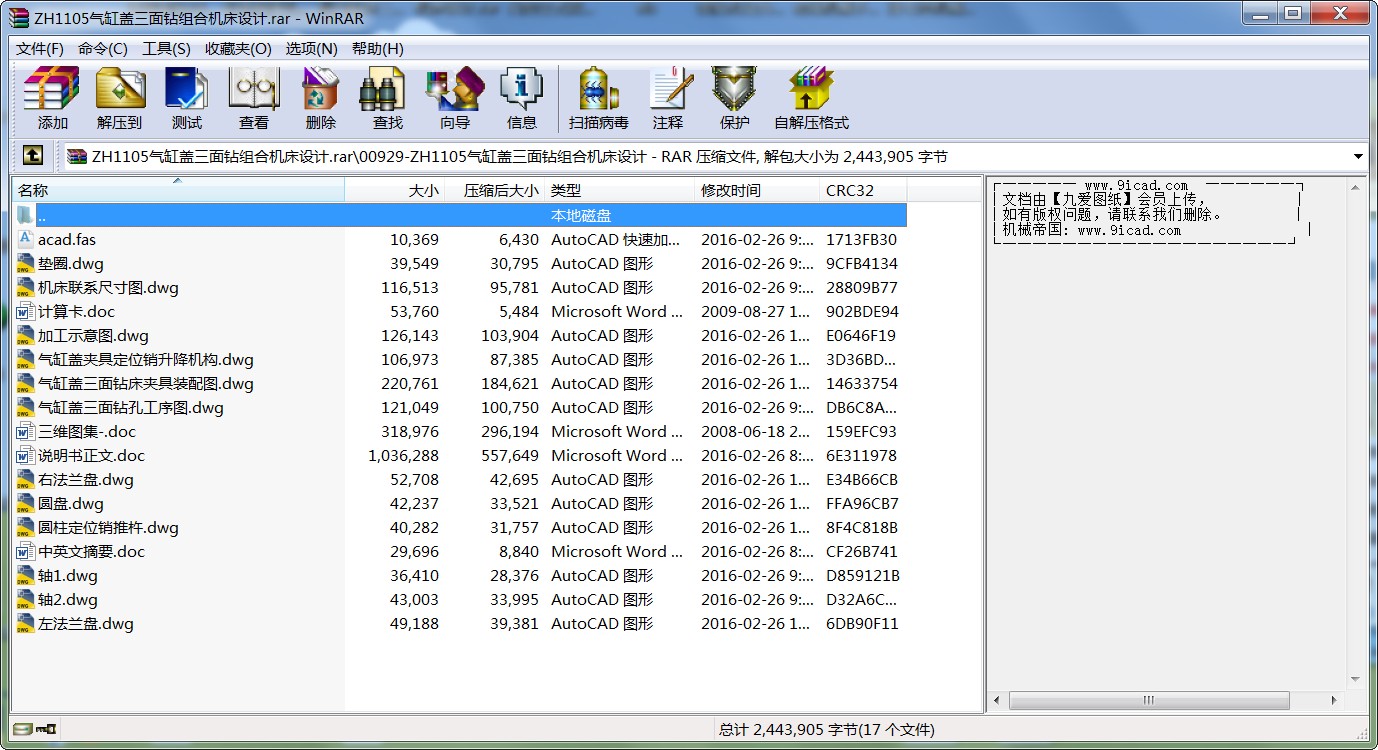Sort by 大小 column header
1378x750 pixels.
tap(395, 190)
